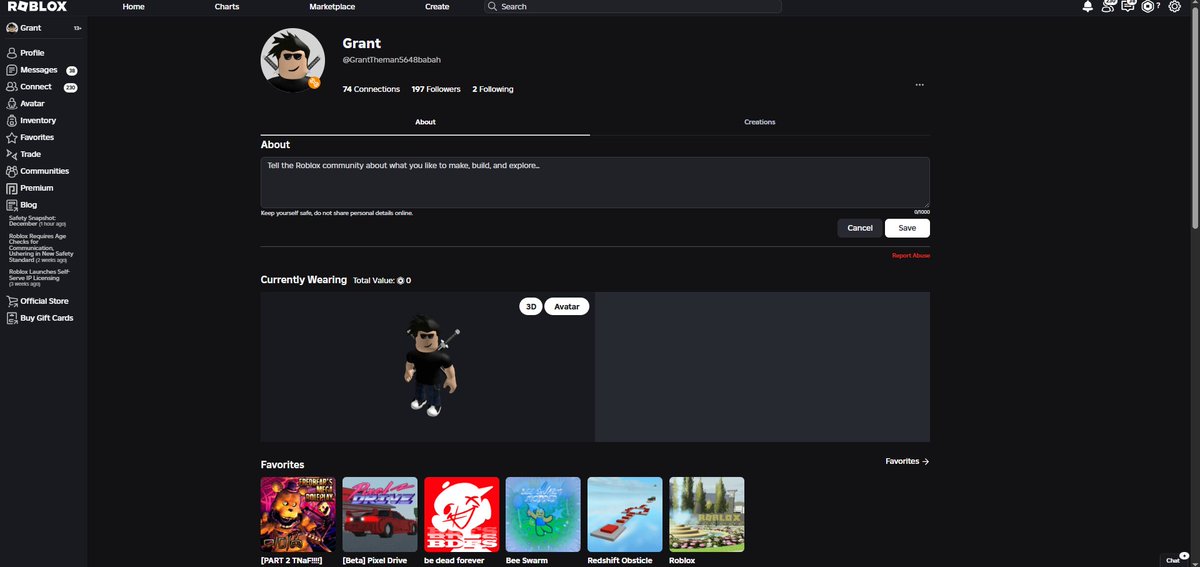Screen dimensions: 1200x567
Task: Select the Creations tab
Action: (760, 122)
